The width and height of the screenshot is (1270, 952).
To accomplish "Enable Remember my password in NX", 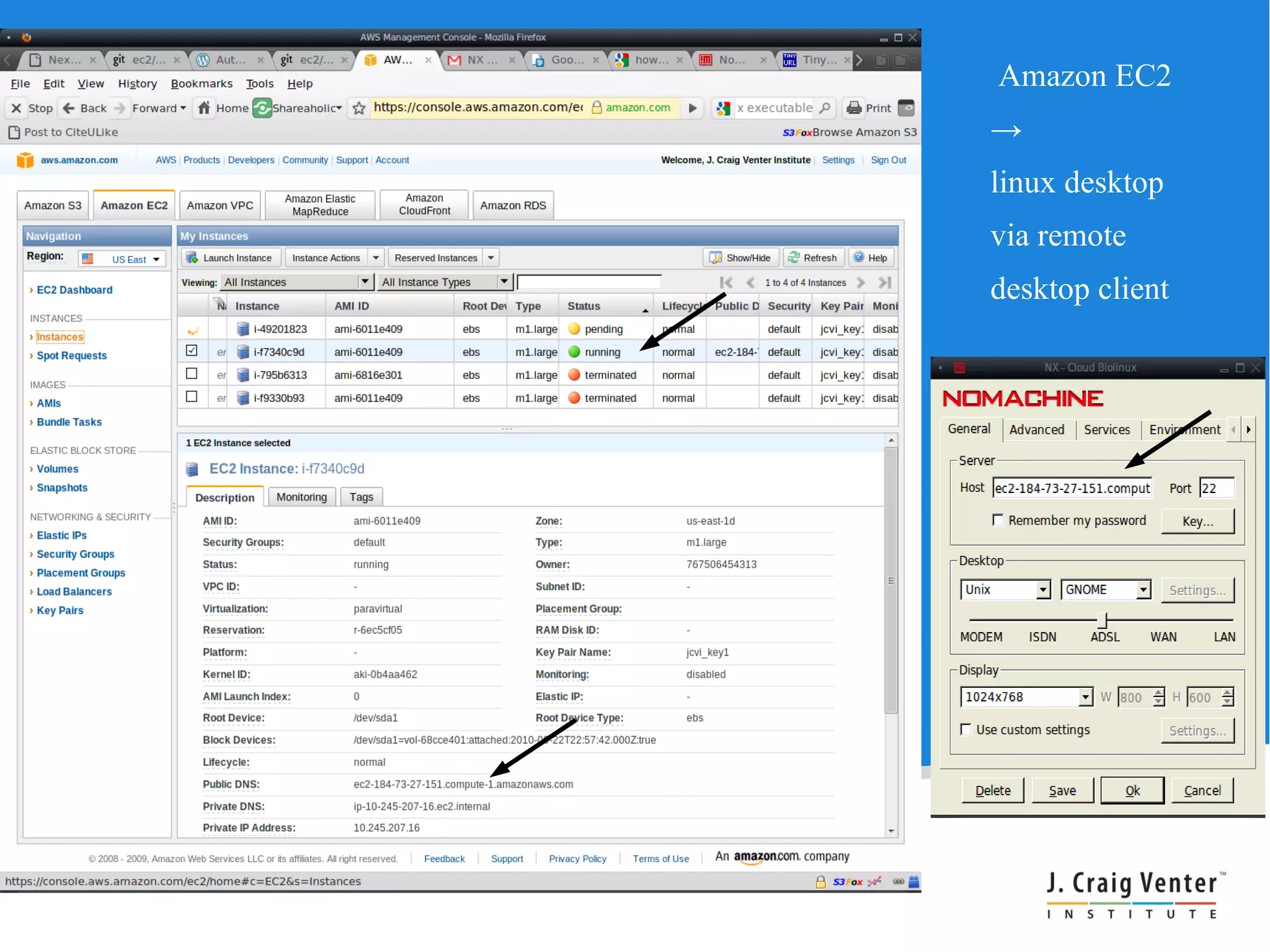I will [998, 520].
